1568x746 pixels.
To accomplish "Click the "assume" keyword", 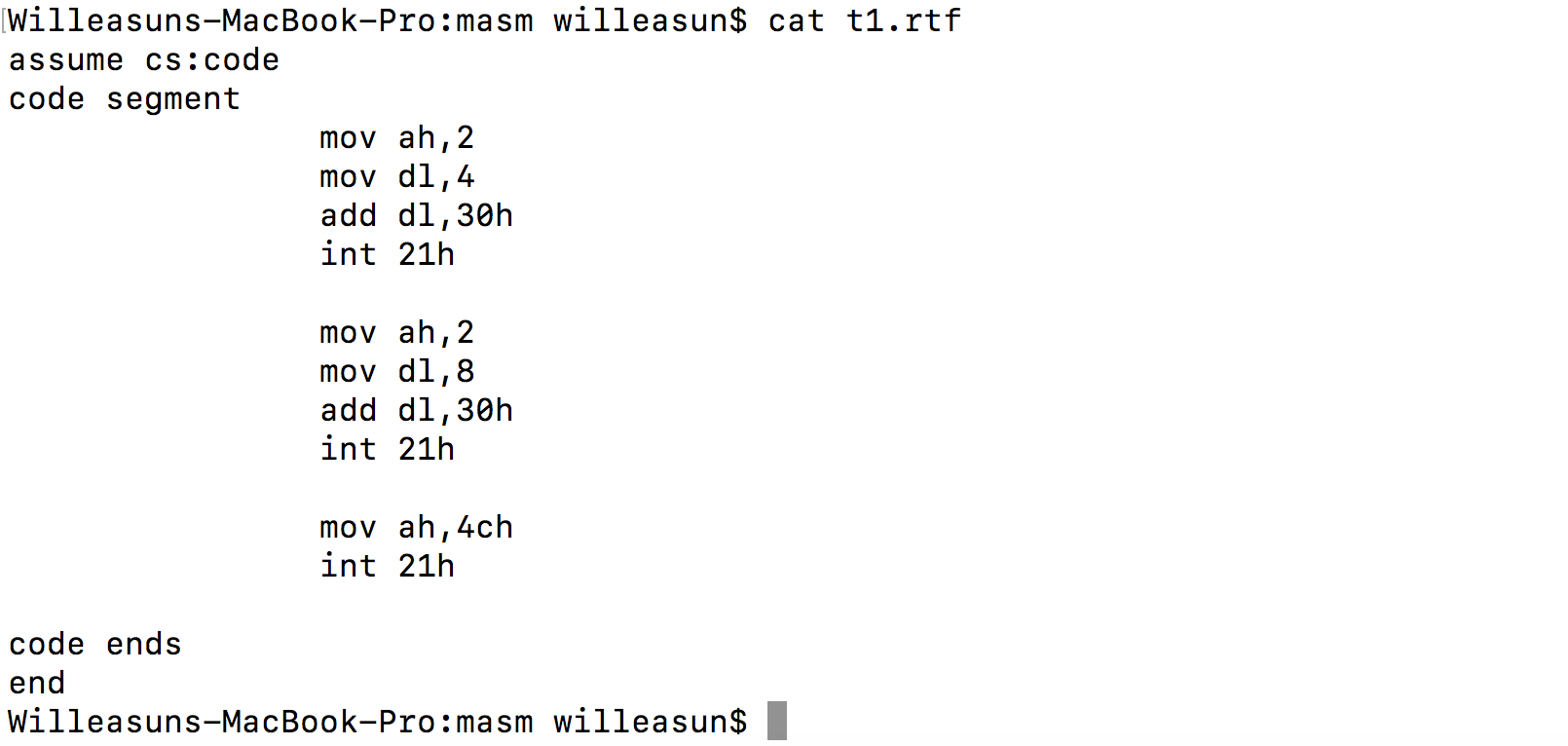I will (66, 60).
